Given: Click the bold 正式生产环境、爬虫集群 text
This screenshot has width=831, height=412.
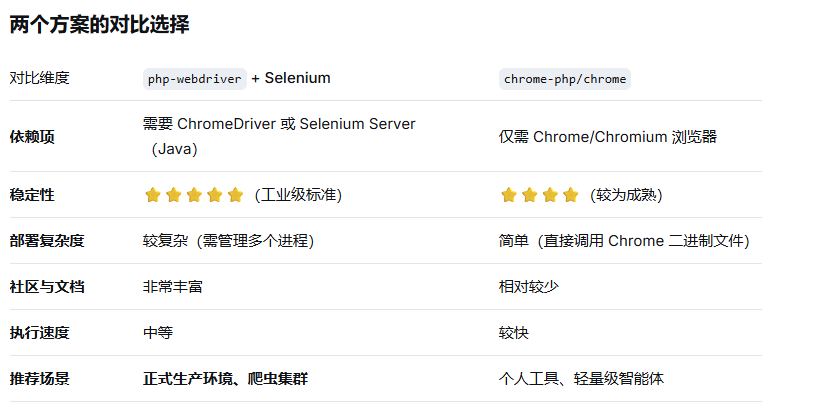Looking at the screenshot, I should pyautogui.click(x=225, y=379).
